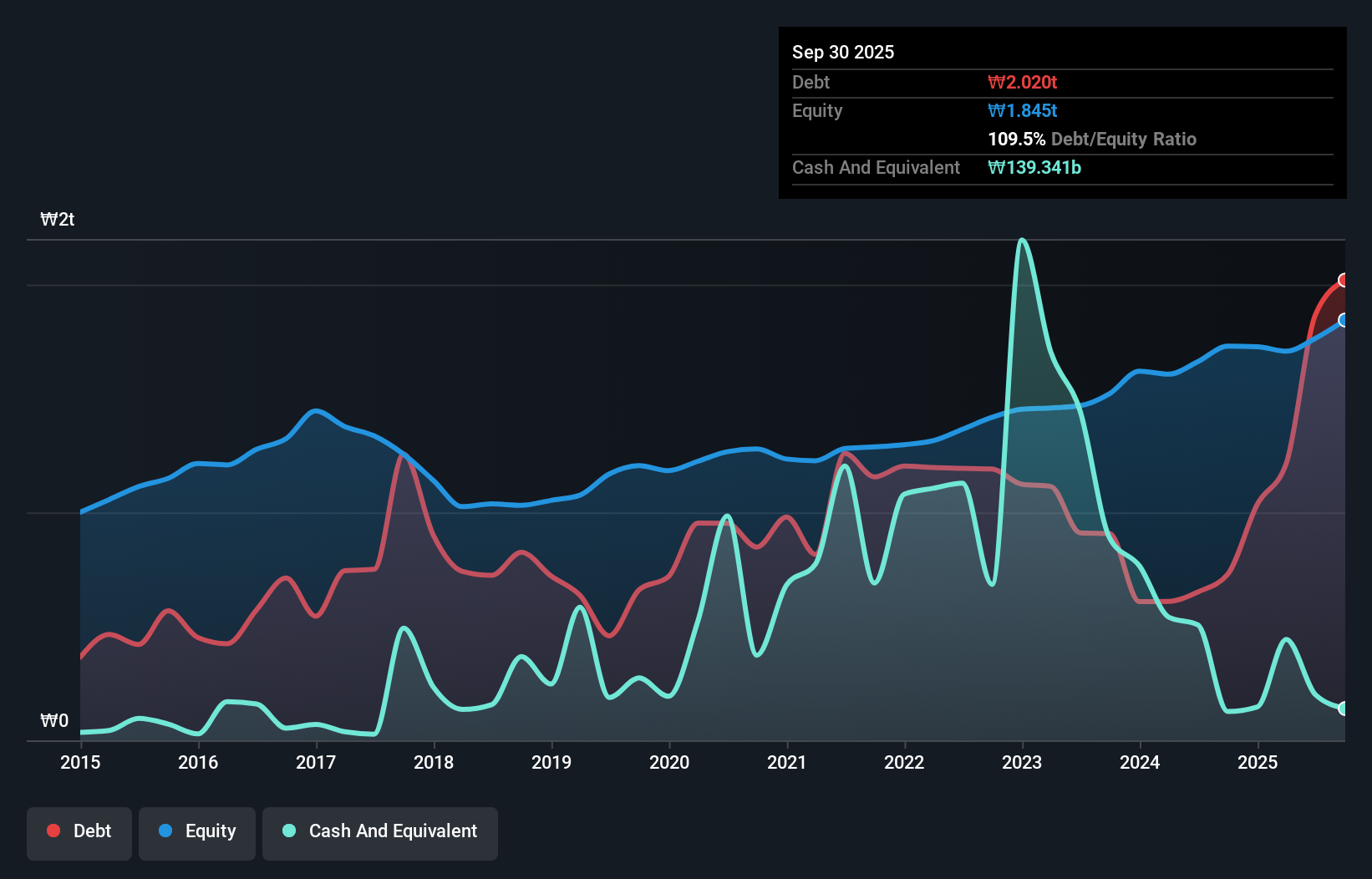Click the ₩139.341b cash value
The image size is (1372, 879).
coord(1034,167)
